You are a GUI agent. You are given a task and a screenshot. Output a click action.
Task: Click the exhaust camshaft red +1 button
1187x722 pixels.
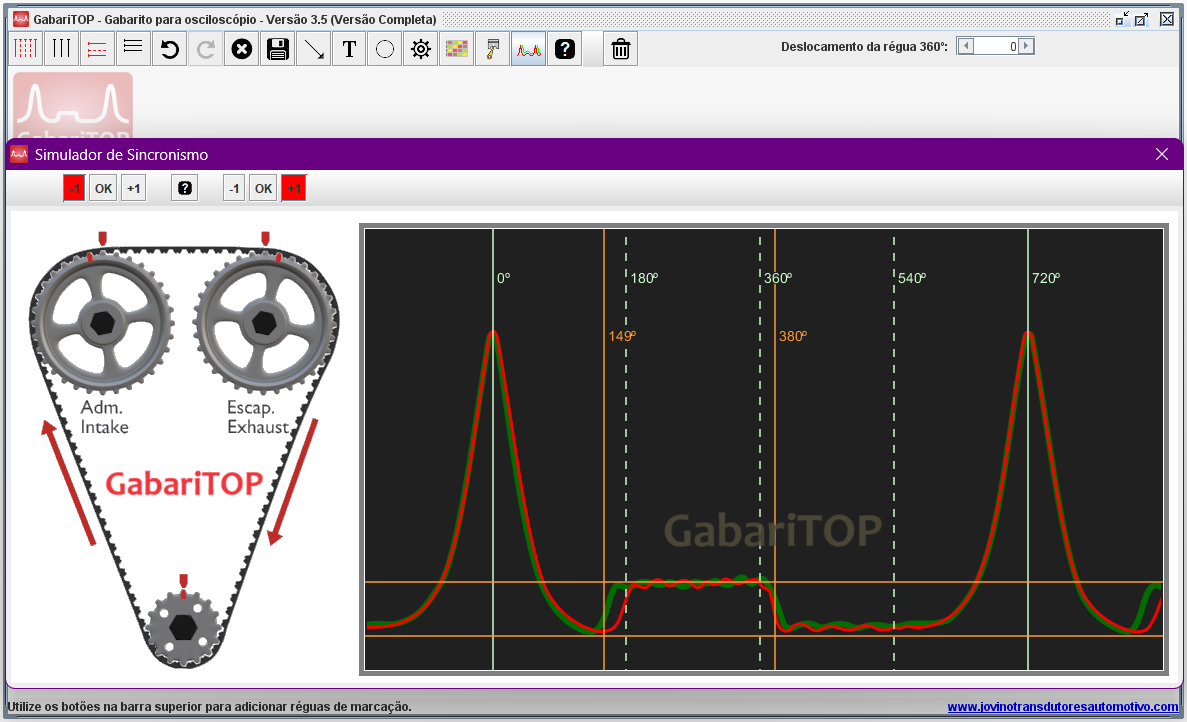294,188
